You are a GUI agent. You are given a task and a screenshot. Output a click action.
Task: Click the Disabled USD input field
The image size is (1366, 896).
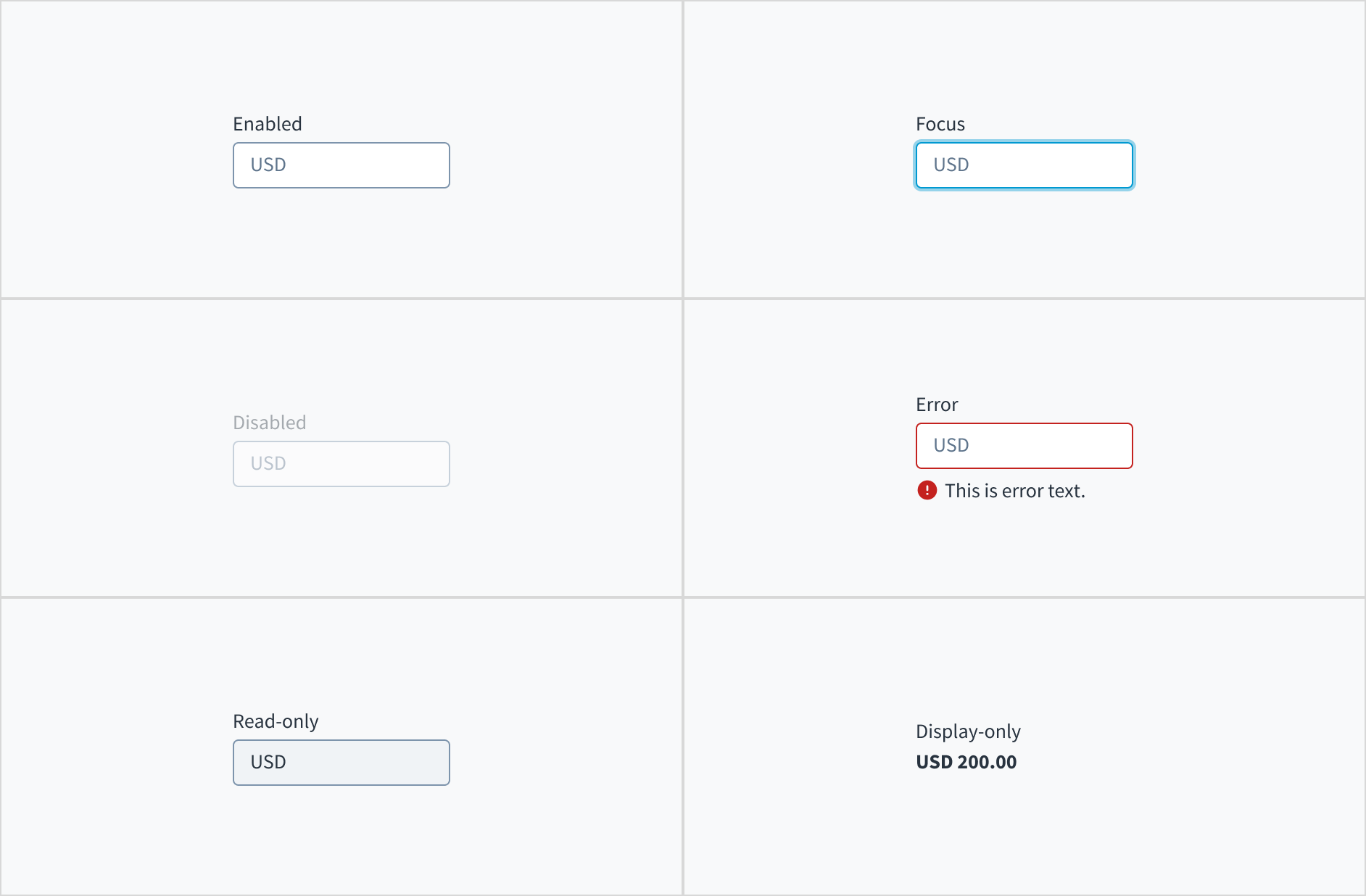pyautogui.click(x=341, y=464)
